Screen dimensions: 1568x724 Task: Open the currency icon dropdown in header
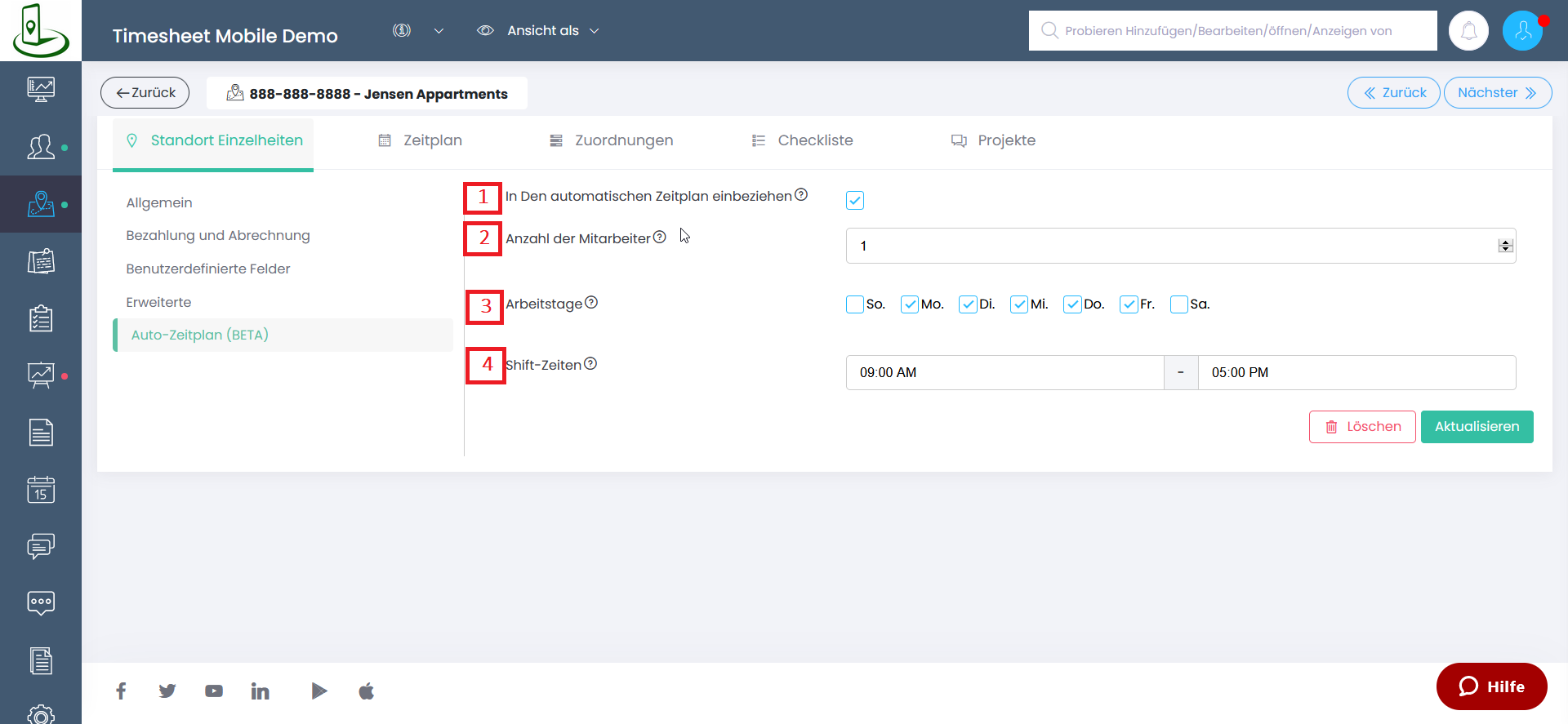click(417, 31)
